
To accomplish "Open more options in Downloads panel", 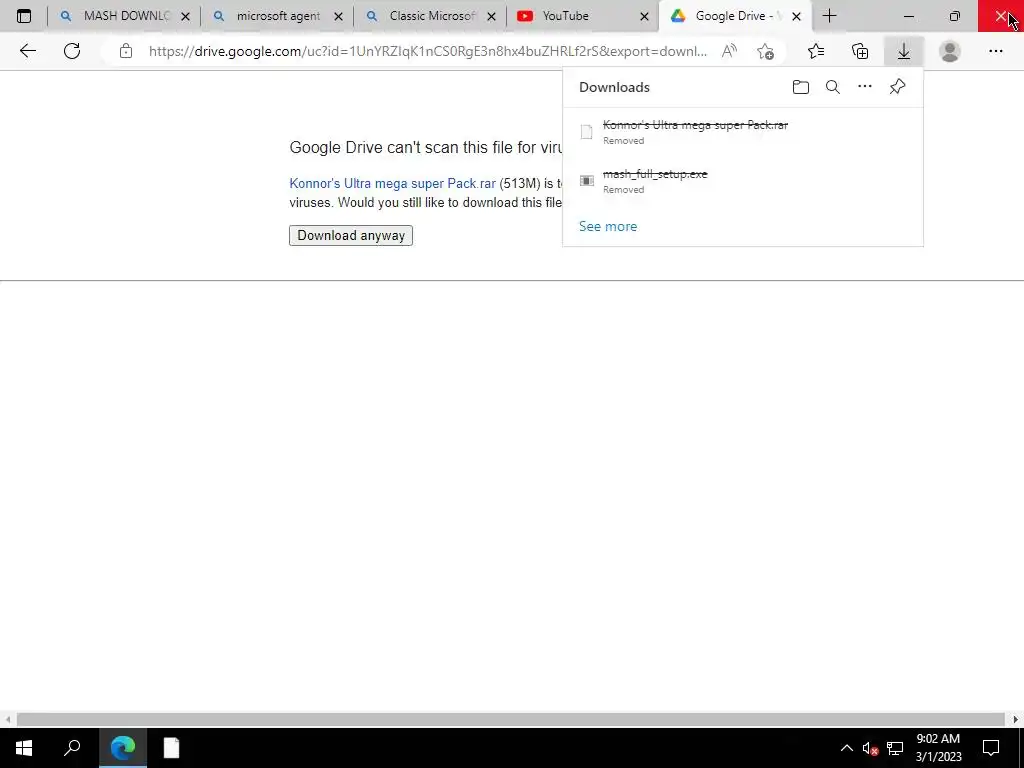I will pyautogui.click(x=865, y=86).
